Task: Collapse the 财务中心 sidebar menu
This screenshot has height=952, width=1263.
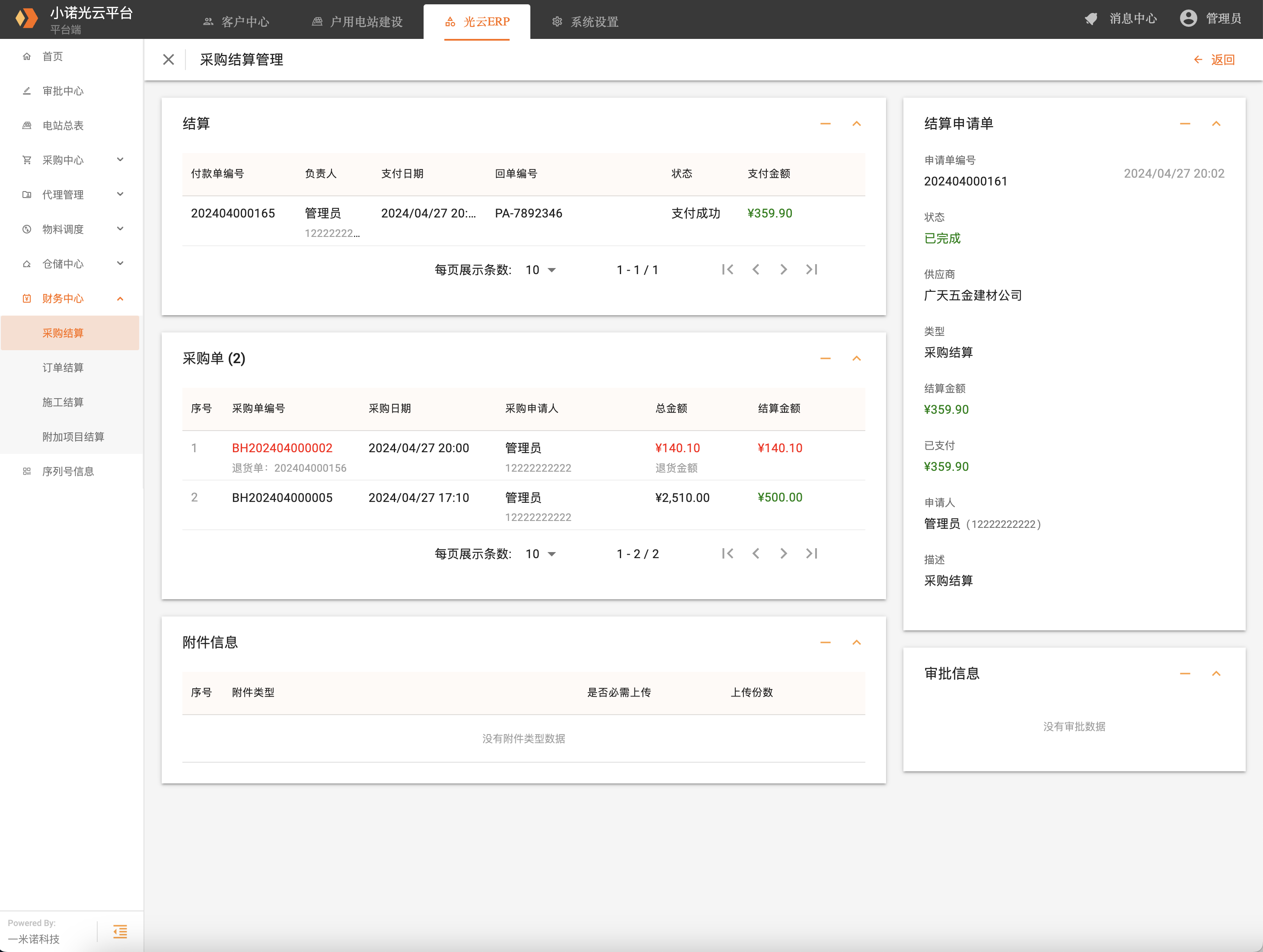Action: (x=71, y=299)
